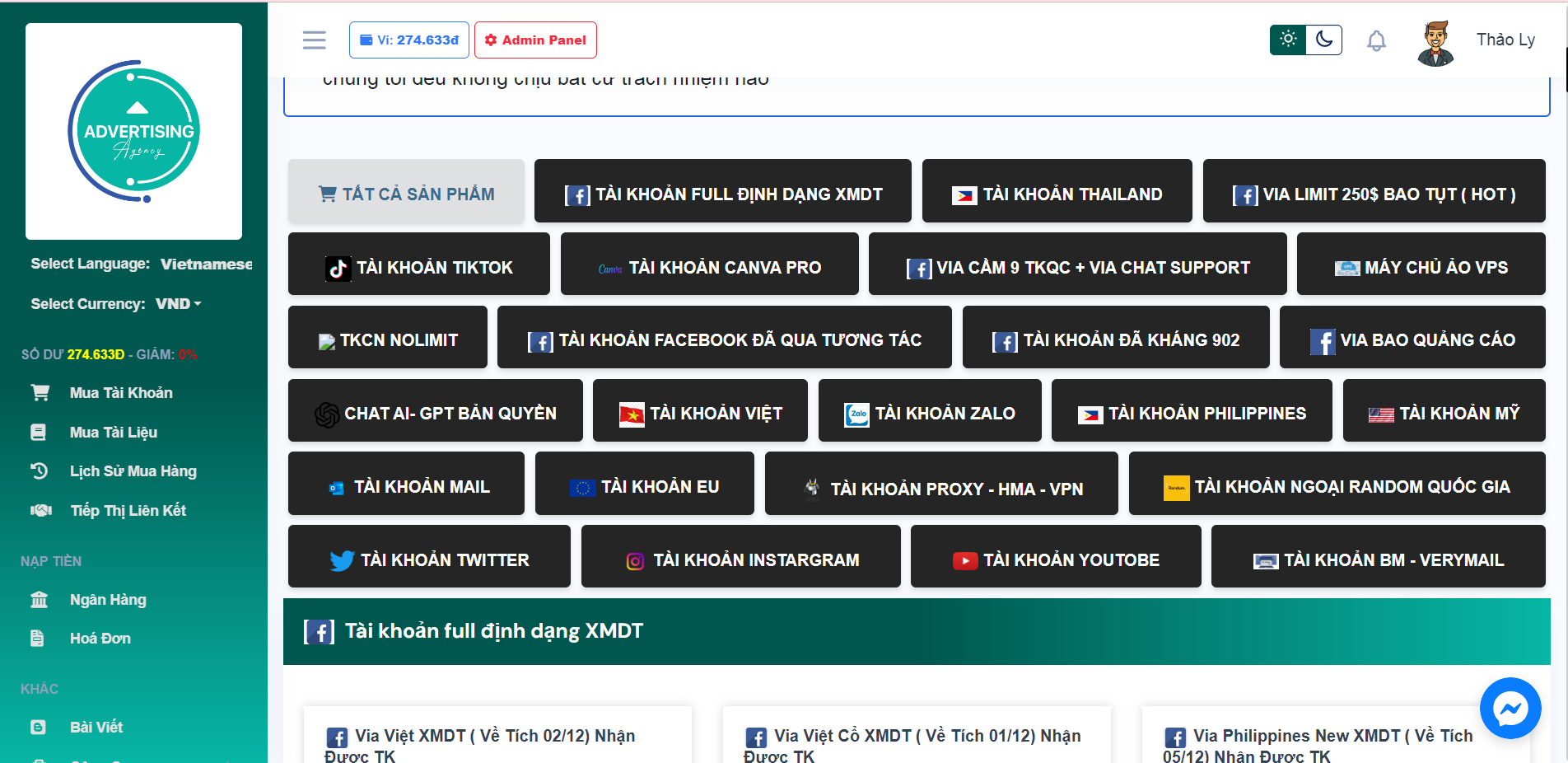The width and height of the screenshot is (1568, 763).
Task: Select Tài Khoản Mail category
Action: (x=406, y=484)
